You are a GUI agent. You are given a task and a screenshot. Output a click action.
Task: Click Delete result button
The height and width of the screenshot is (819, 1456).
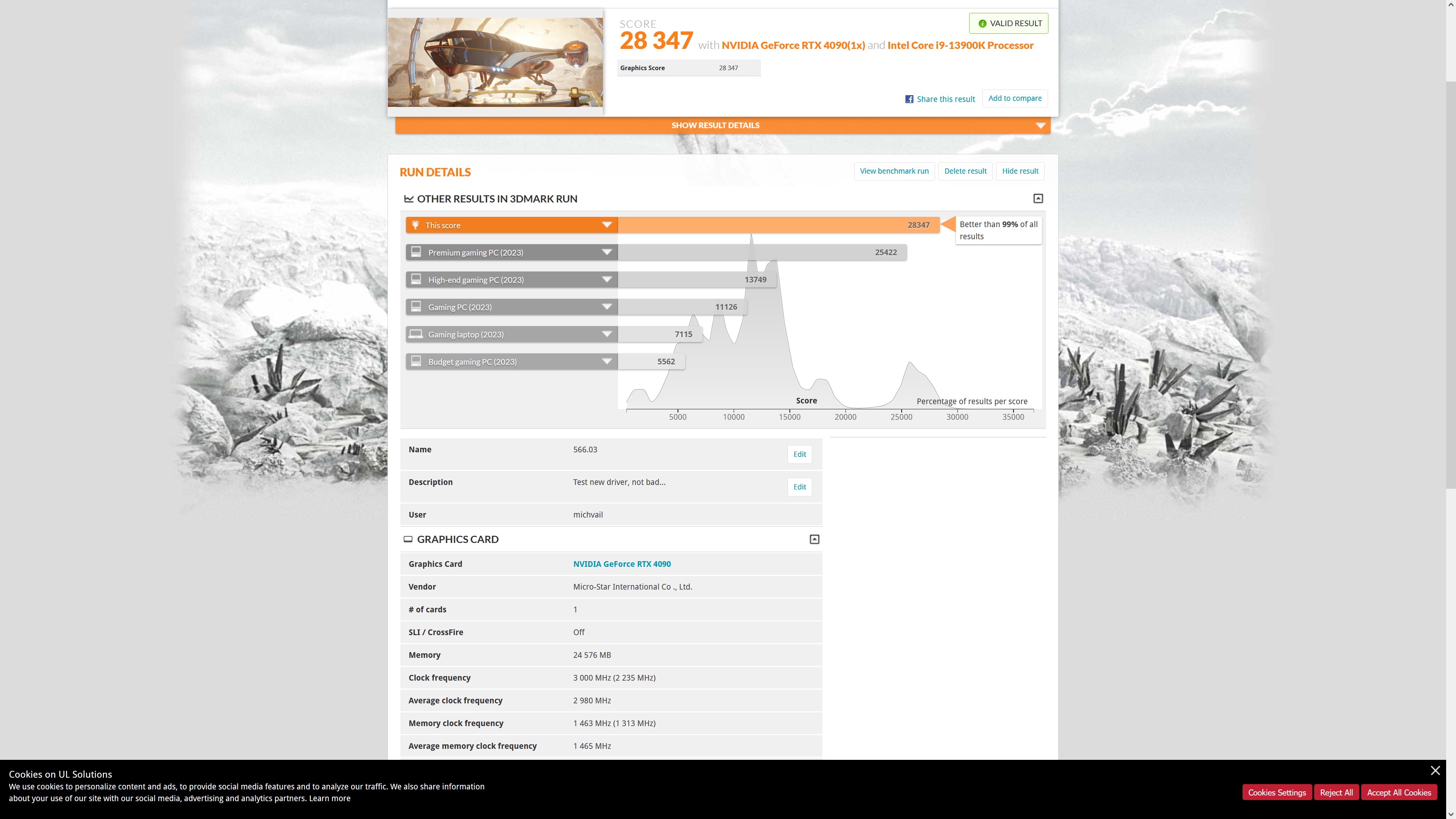pos(965,171)
